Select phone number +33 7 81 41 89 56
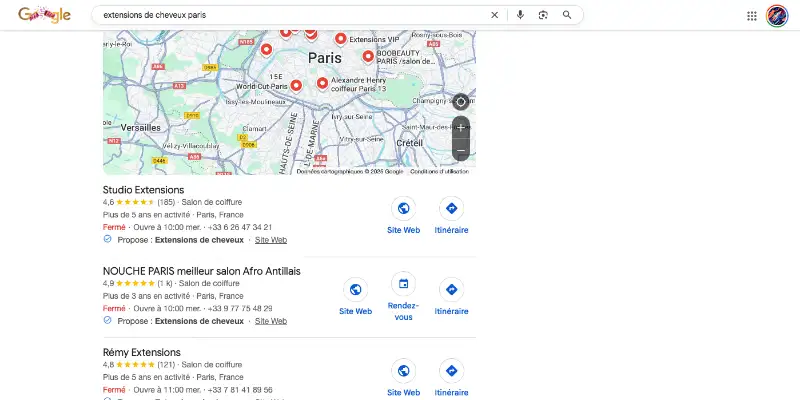The height and width of the screenshot is (400, 800). click(x=240, y=389)
